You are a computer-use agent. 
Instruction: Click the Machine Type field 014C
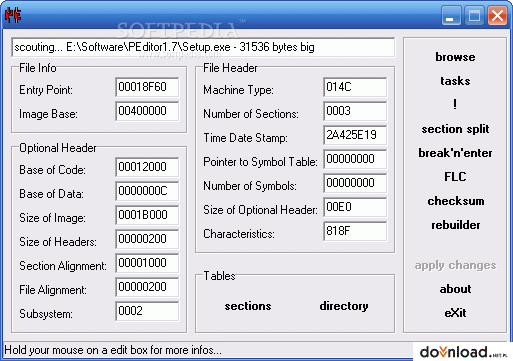pos(355,87)
